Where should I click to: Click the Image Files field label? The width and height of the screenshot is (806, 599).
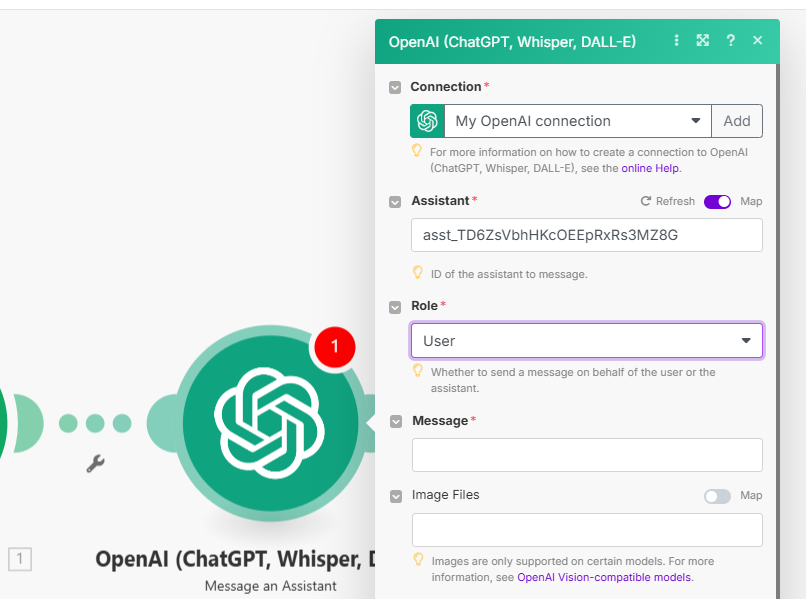446,495
